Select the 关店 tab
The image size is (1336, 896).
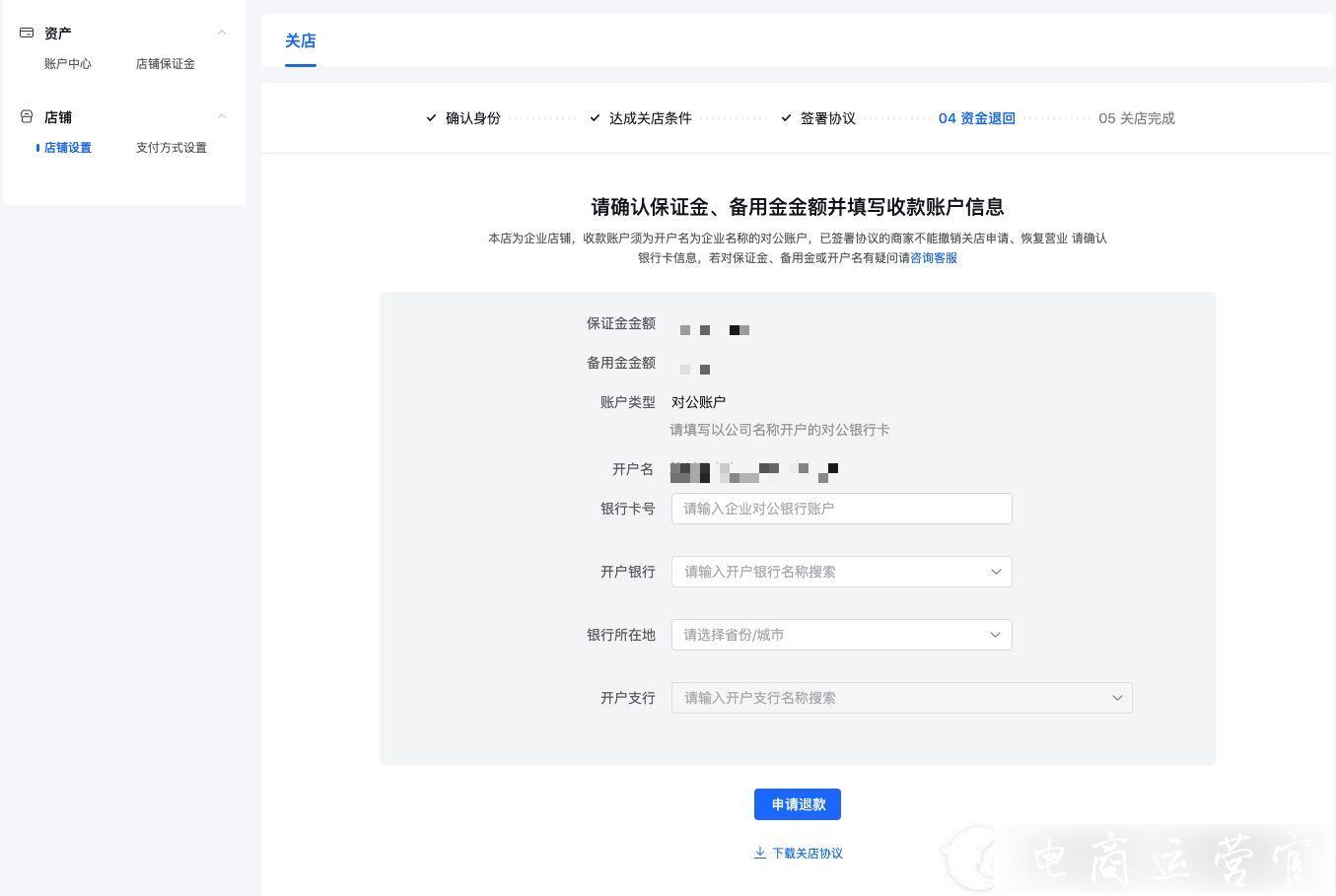(301, 40)
